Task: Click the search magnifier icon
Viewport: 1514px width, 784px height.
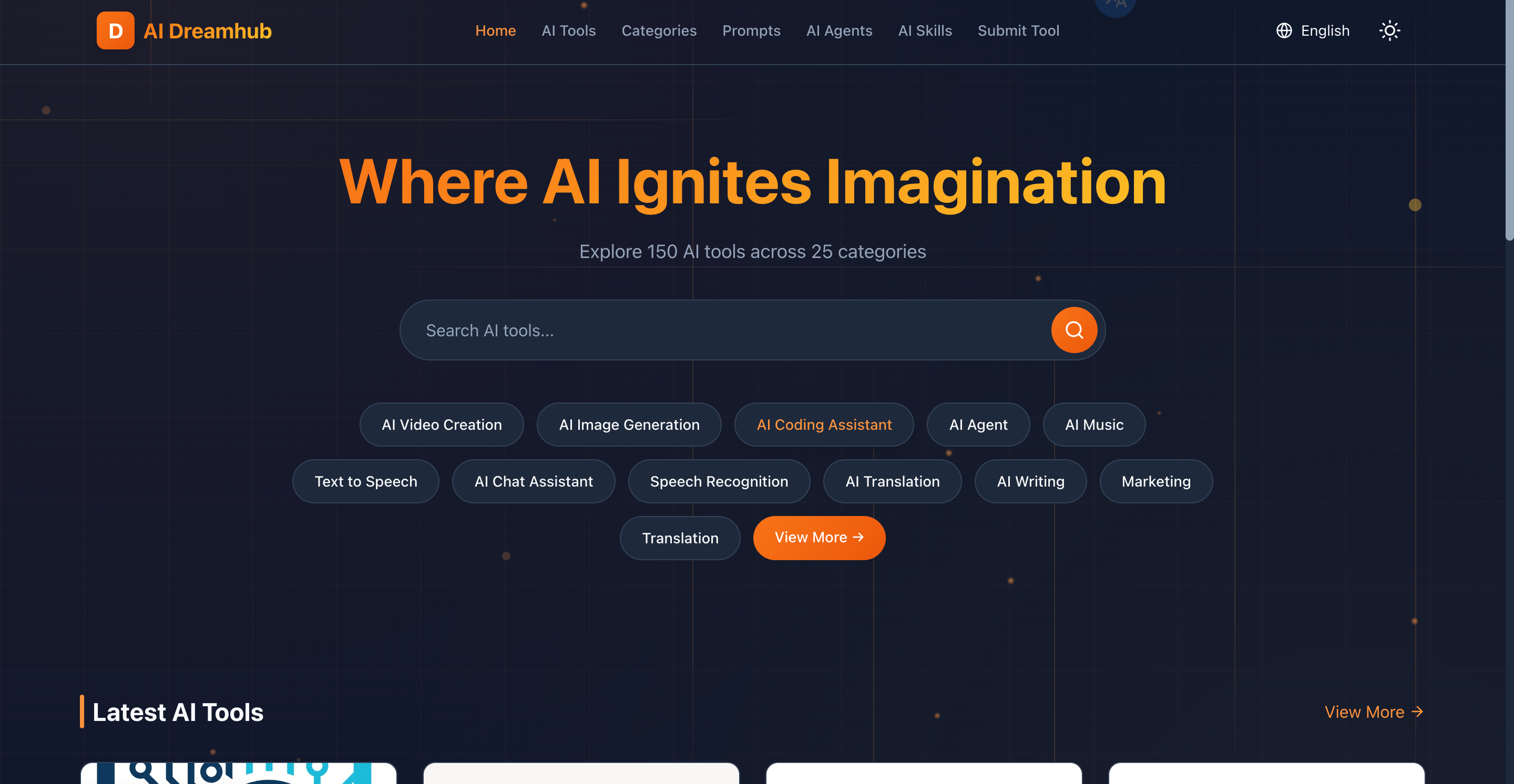Action: point(1074,329)
